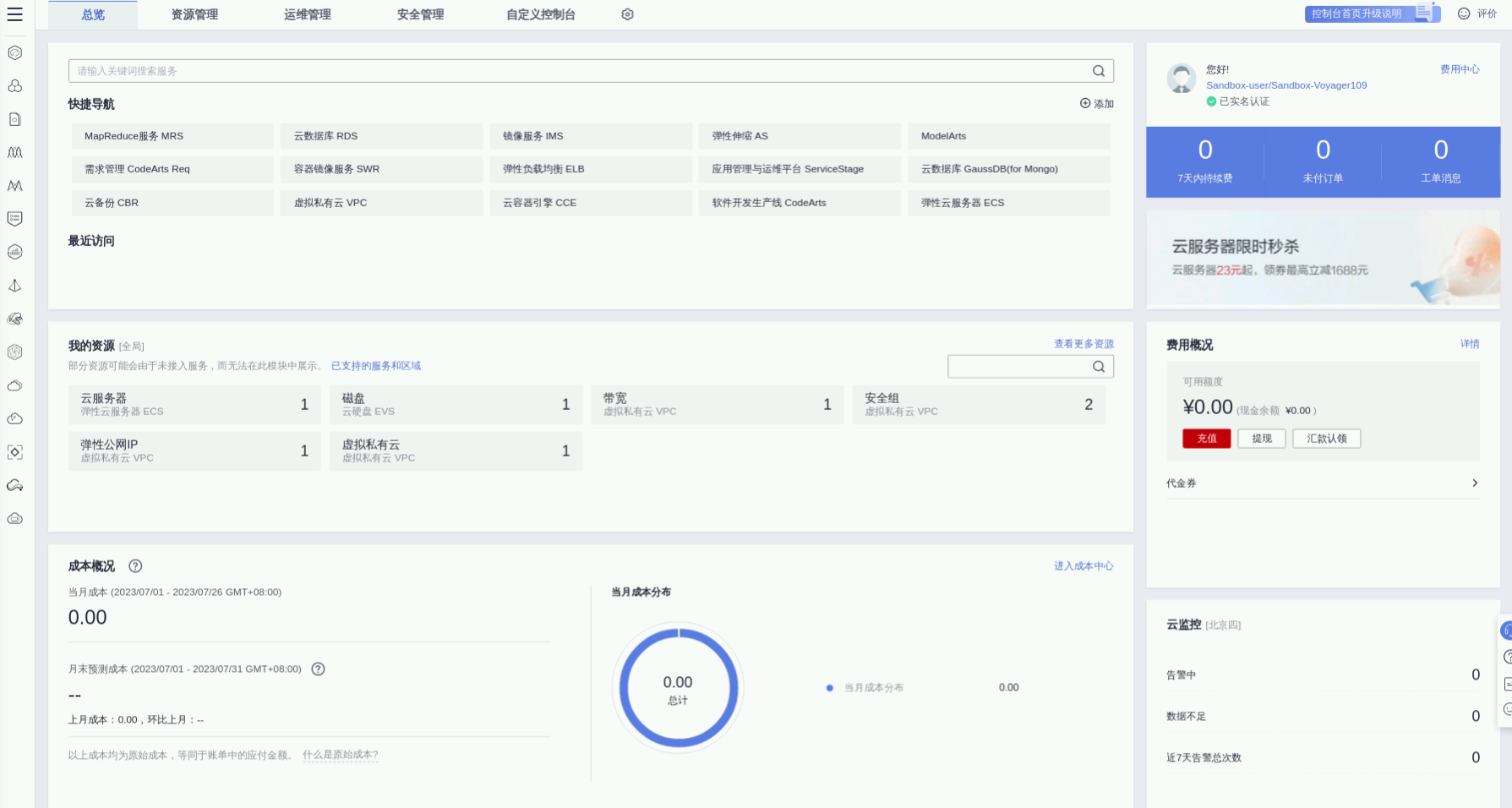1512x808 pixels.
Task: Open the 自定义控制台 tab
Action: tap(541, 15)
